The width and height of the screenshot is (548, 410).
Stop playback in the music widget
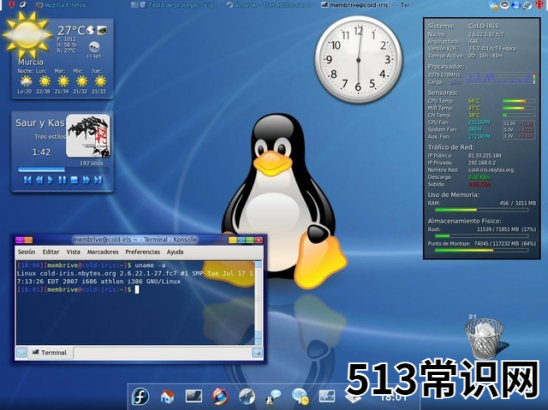click(74, 180)
